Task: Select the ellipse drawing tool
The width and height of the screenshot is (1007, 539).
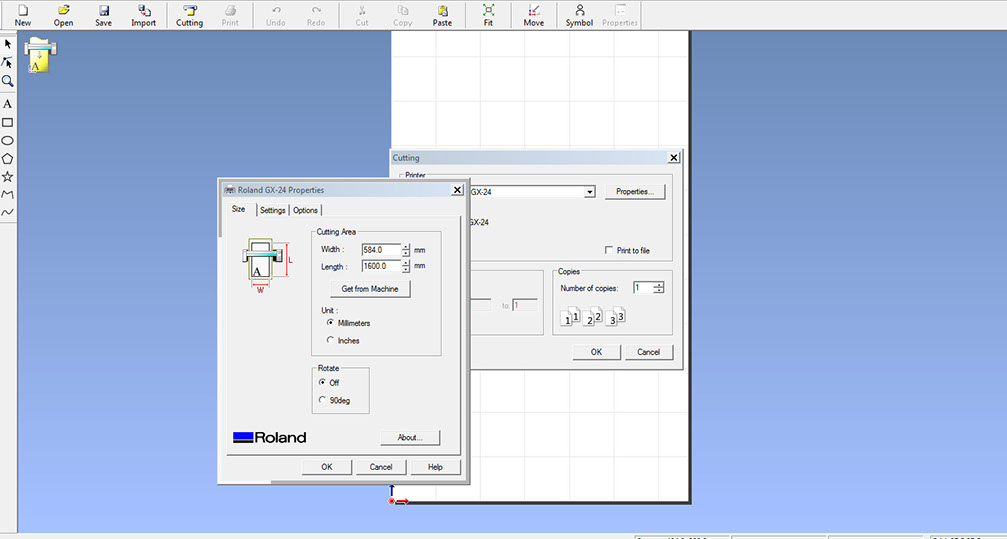Action: (8, 140)
